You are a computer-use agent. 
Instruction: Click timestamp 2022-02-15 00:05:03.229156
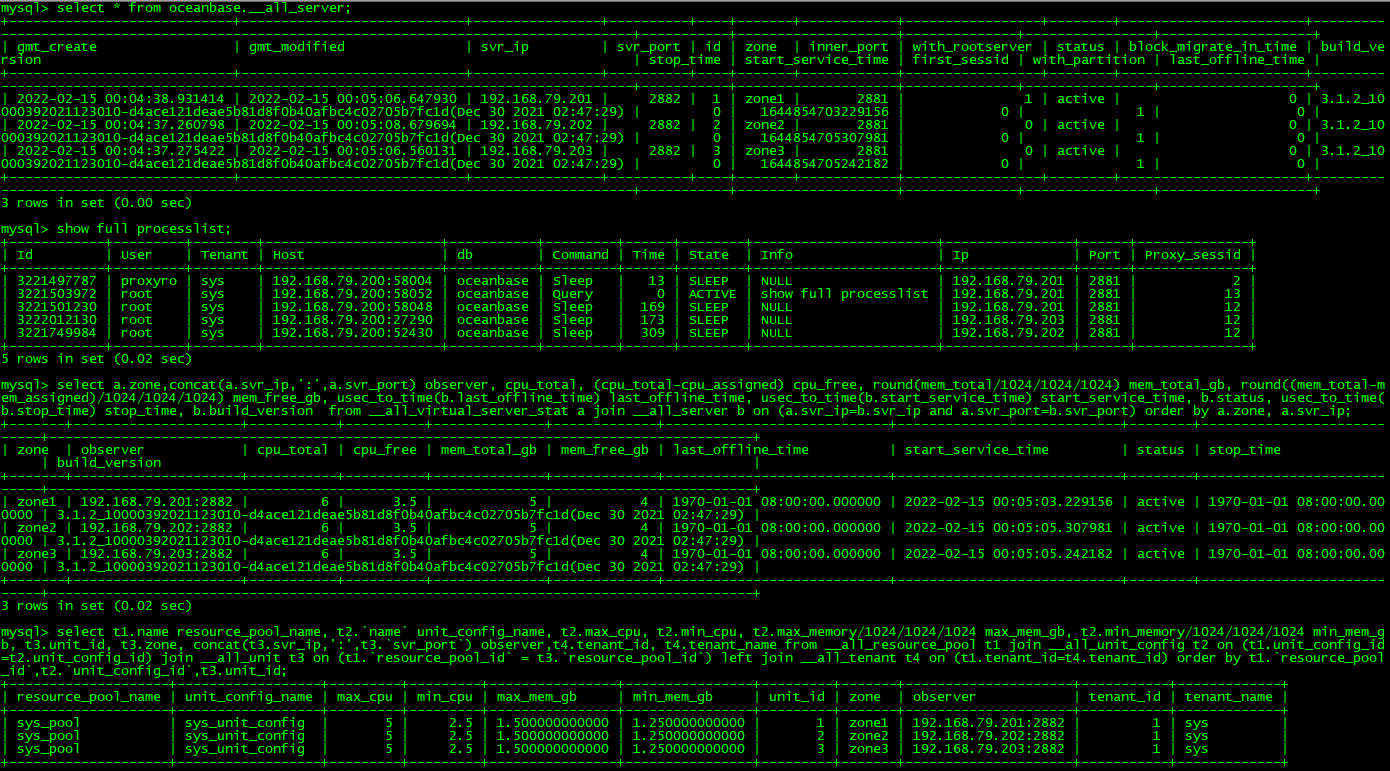(1009, 502)
